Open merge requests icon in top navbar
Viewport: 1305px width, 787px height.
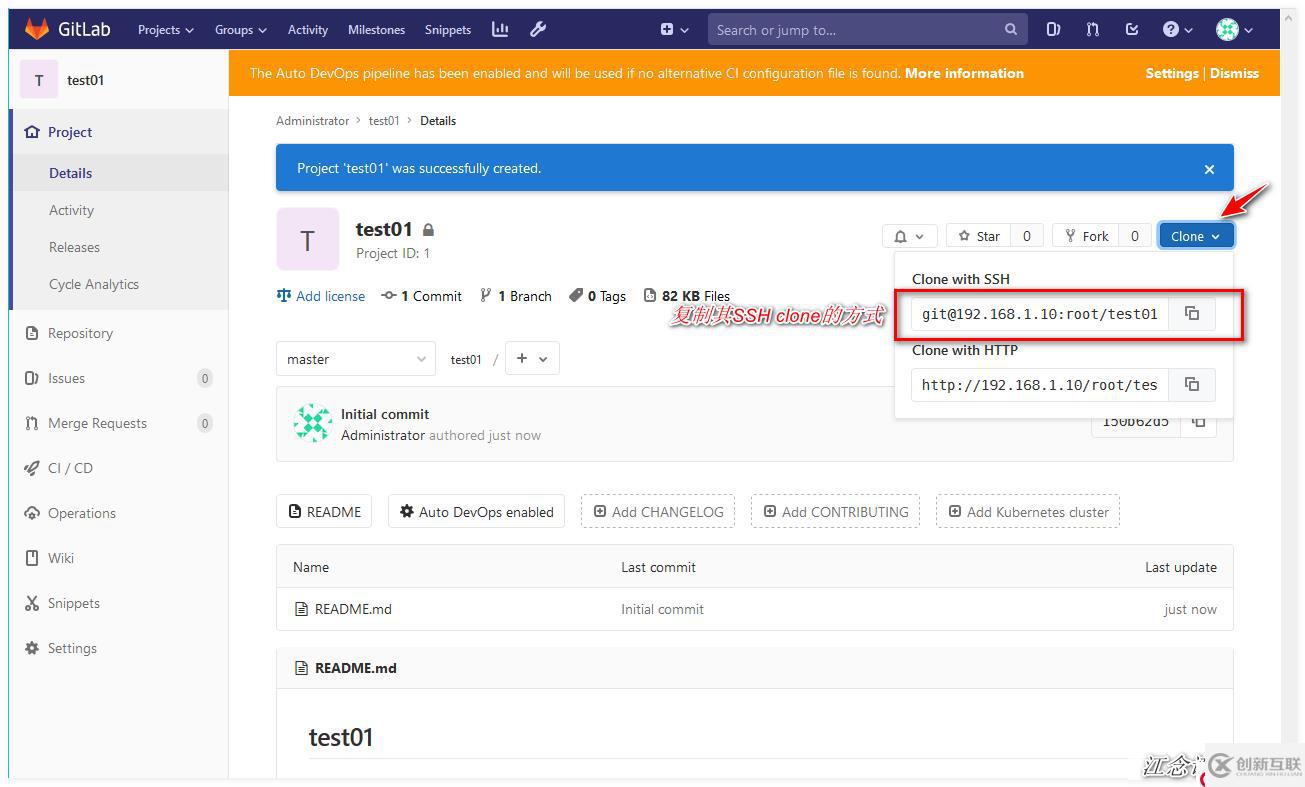pyautogui.click(x=1093, y=29)
